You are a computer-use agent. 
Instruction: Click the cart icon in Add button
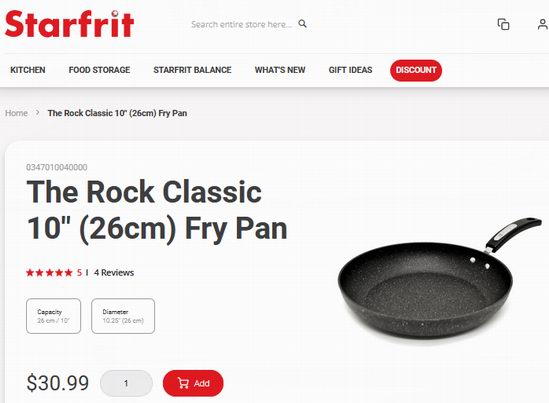(x=183, y=383)
